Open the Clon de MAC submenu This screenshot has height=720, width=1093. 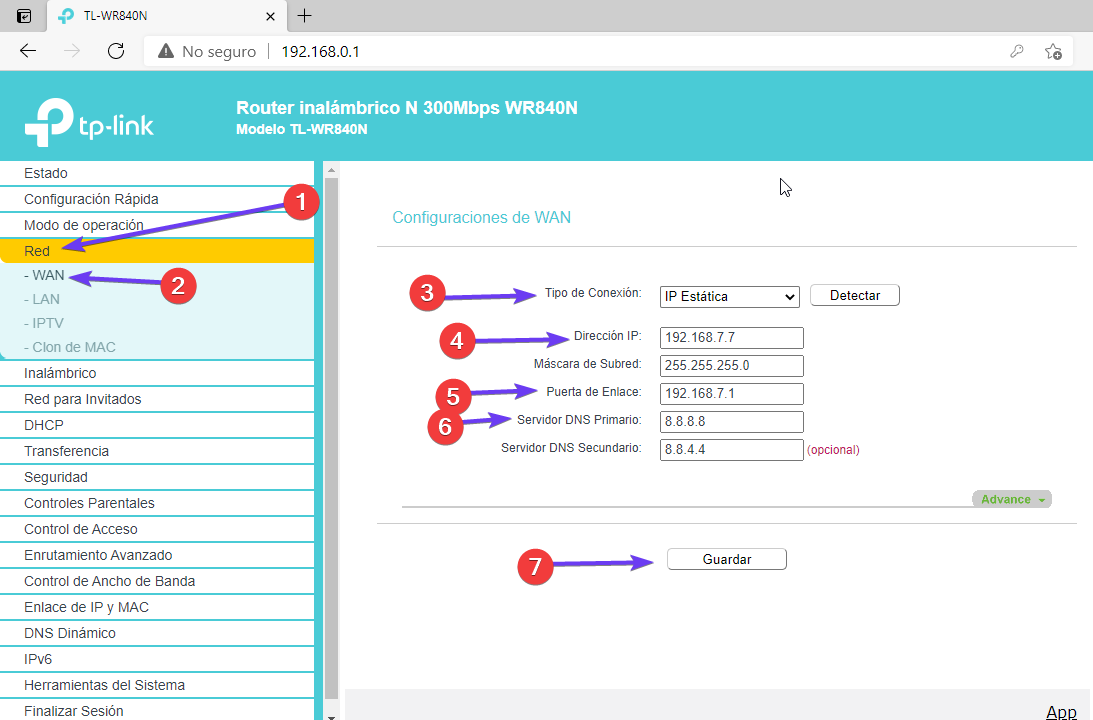[x=73, y=347]
